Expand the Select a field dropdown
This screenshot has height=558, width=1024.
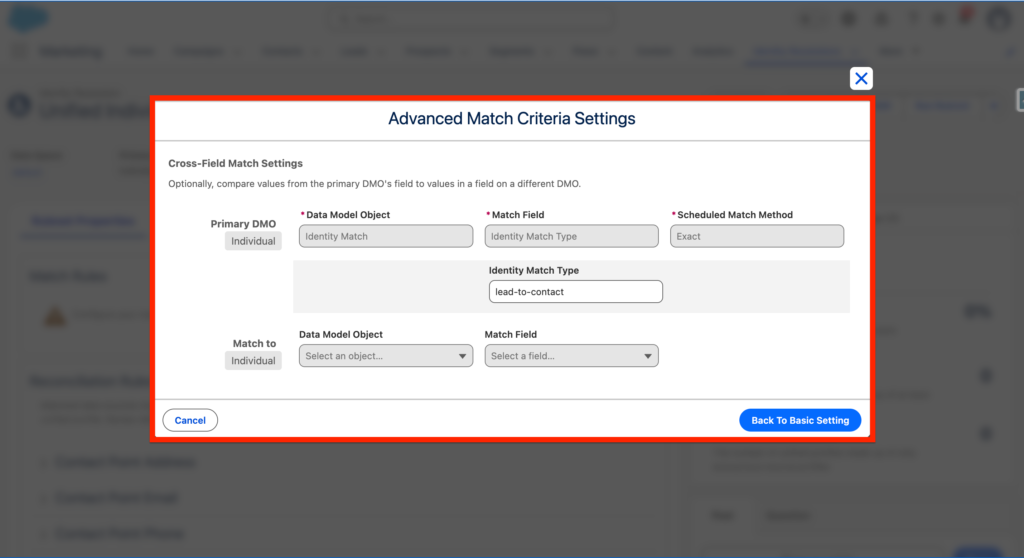[x=571, y=356]
